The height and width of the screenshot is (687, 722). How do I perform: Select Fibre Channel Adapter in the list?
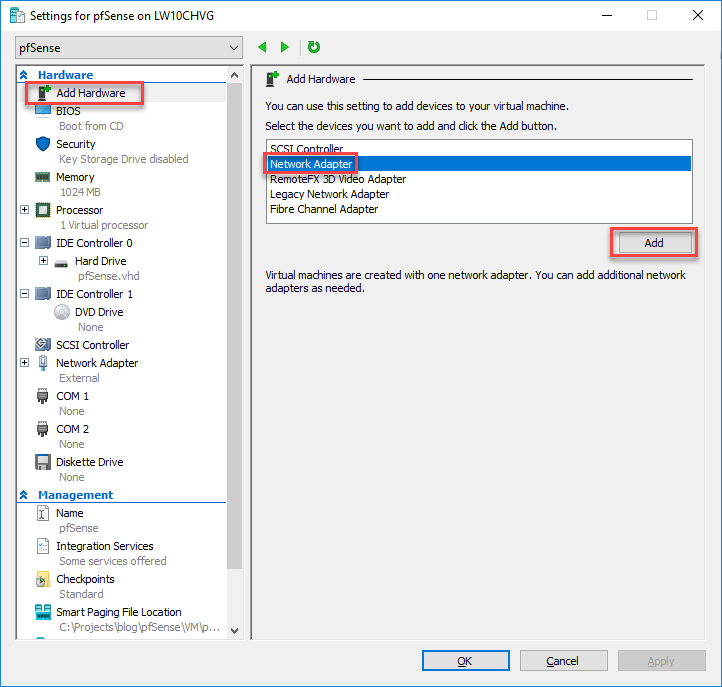click(x=479, y=209)
